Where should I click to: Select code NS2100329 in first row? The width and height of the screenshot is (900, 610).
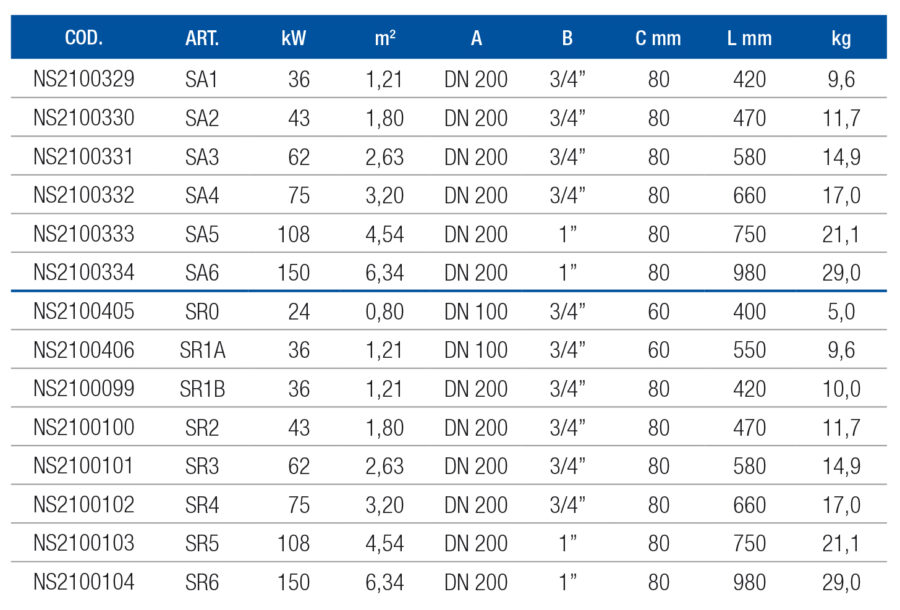[84, 79]
